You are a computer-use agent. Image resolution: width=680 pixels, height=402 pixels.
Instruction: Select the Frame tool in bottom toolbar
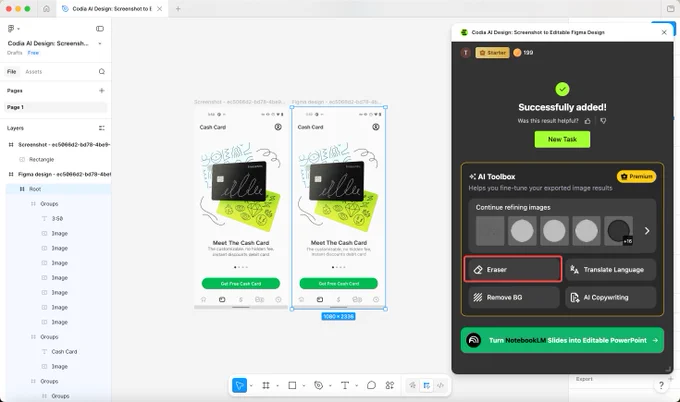tap(266, 385)
